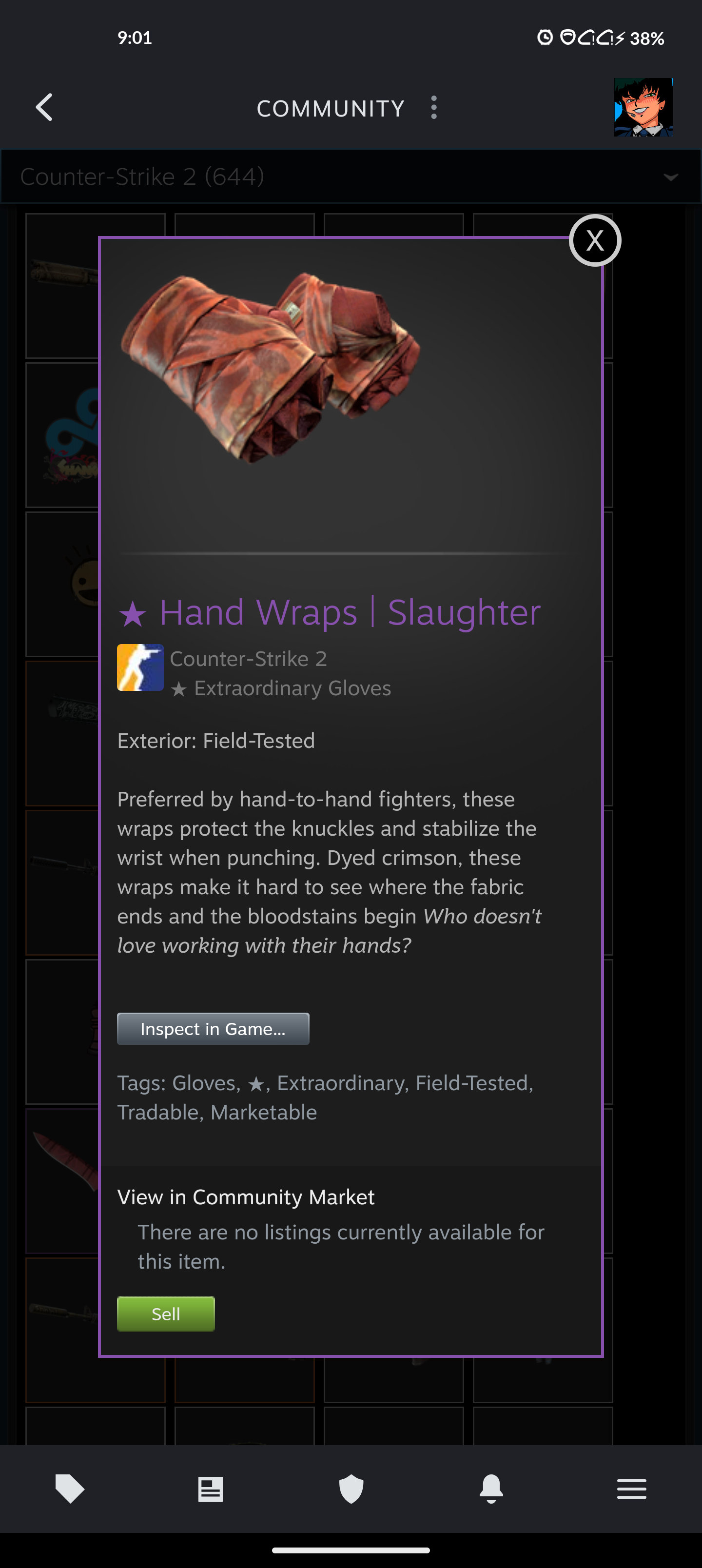Open the profile avatar in header
Screen dimensions: 702x1568
[643, 107]
